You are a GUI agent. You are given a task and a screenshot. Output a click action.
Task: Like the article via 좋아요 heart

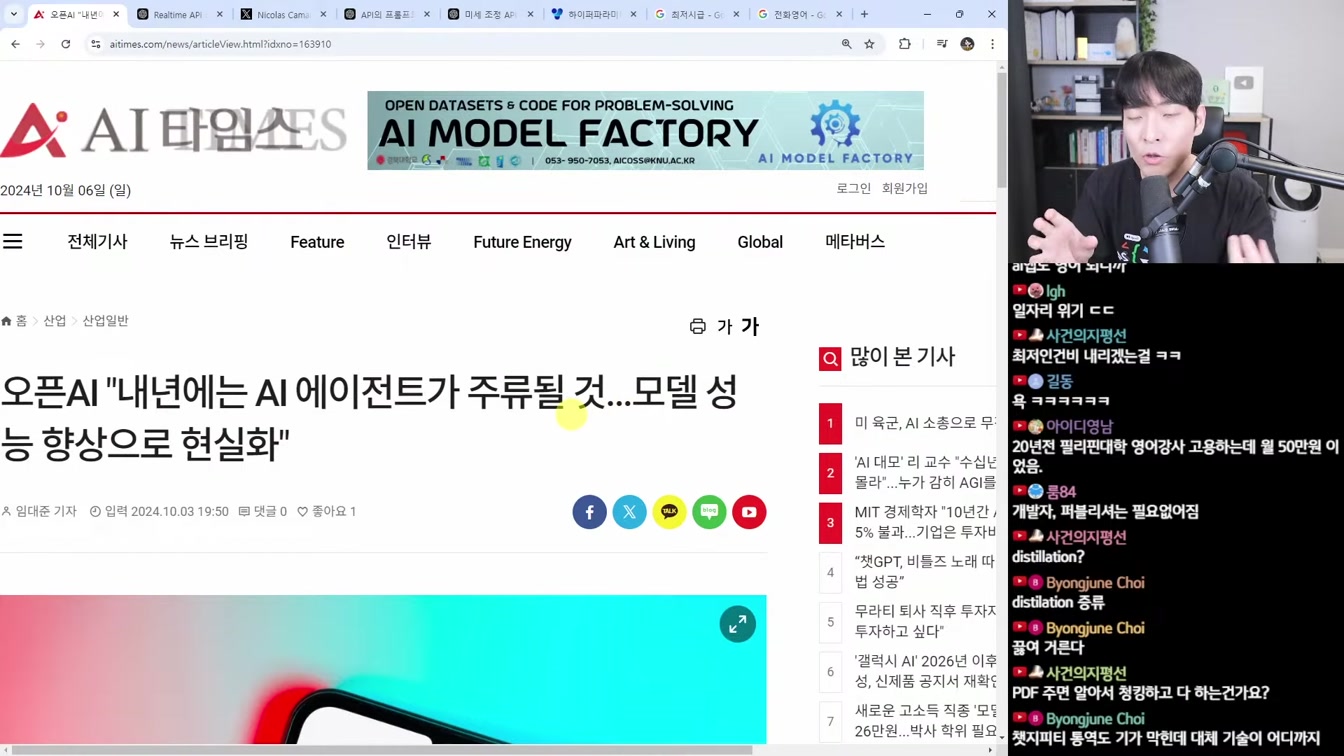tap(326, 511)
